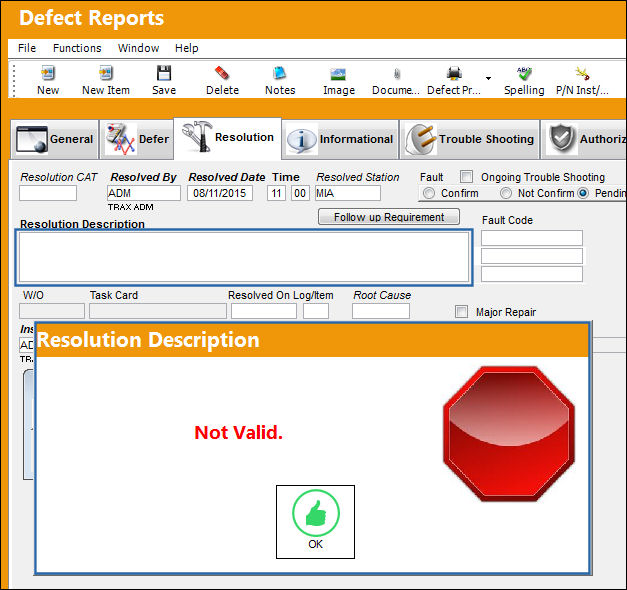Click the Resolved By field

tap(144, 193)
